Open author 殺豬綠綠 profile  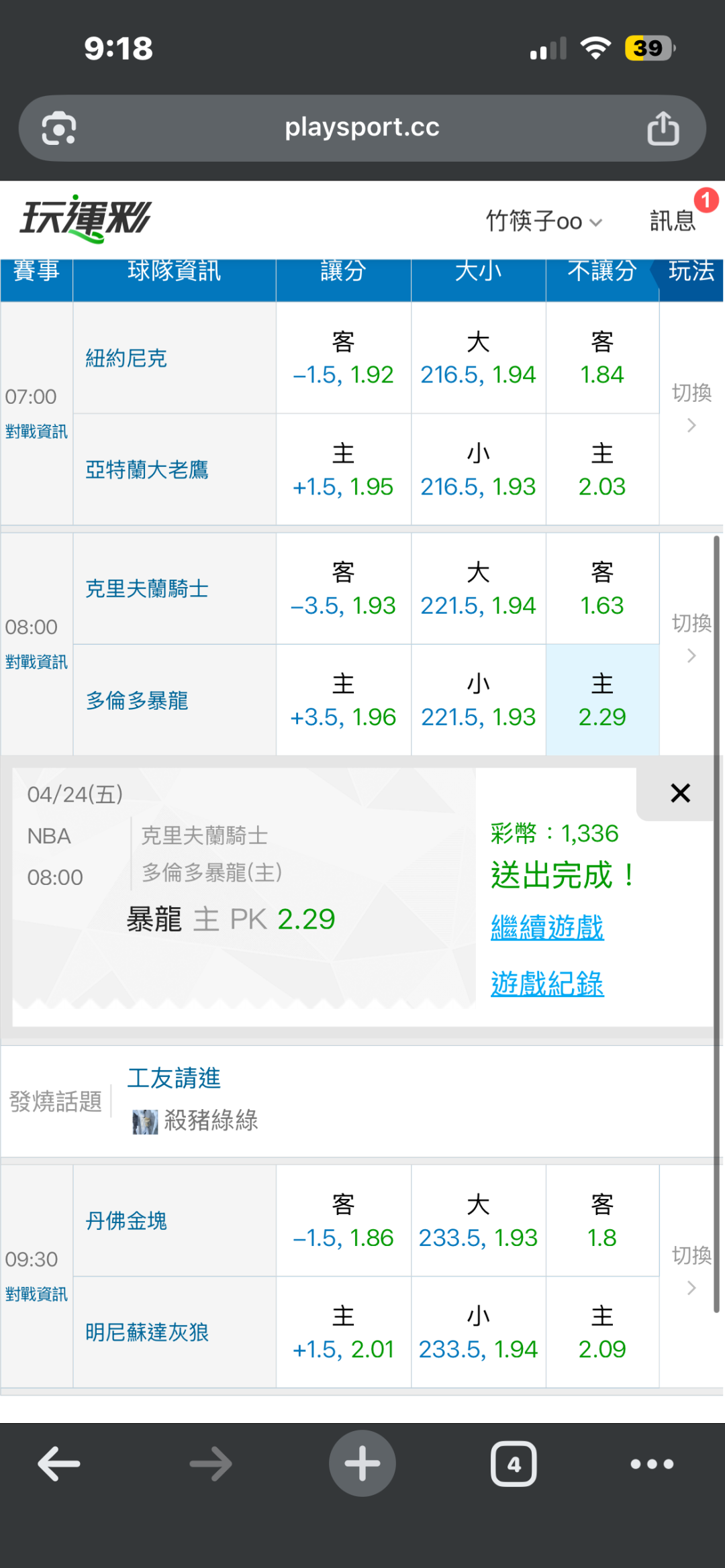tap(211, 1120)
